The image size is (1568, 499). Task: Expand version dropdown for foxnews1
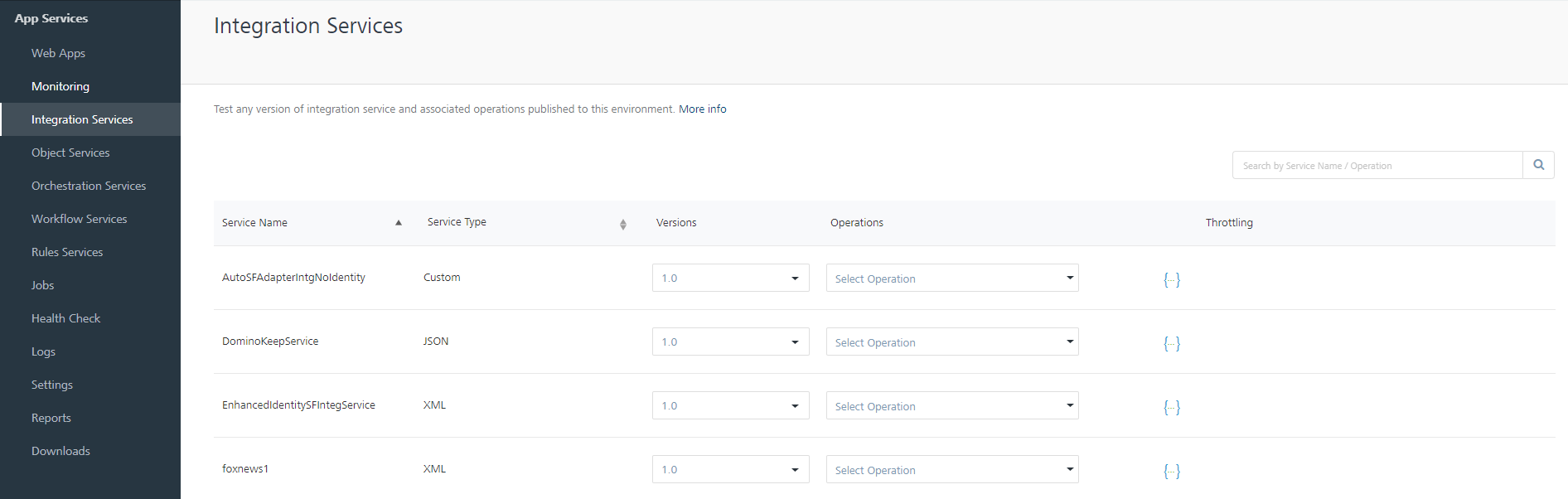(730, 470)
